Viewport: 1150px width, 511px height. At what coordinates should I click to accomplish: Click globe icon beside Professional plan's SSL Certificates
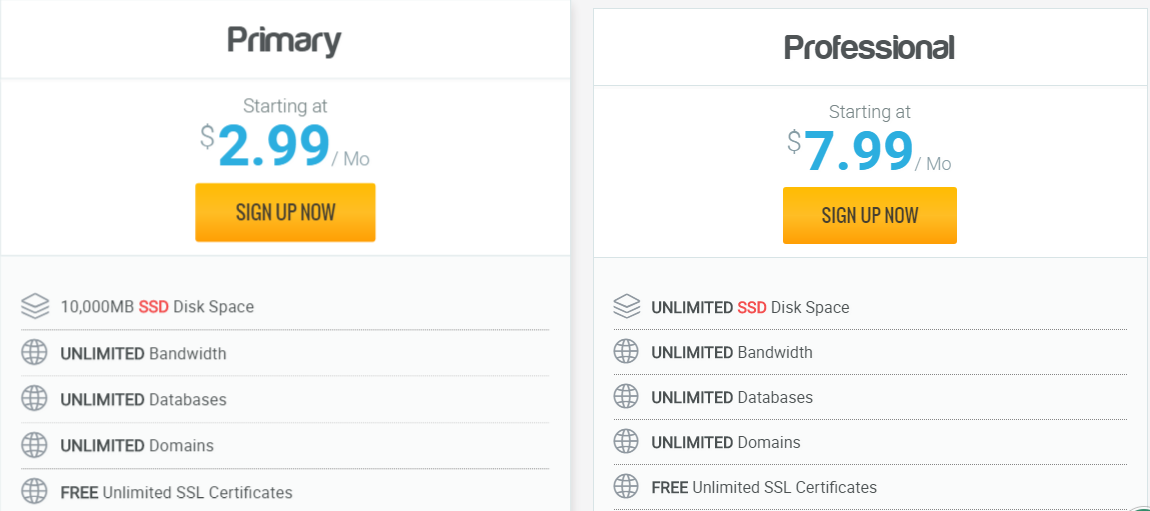627,487
